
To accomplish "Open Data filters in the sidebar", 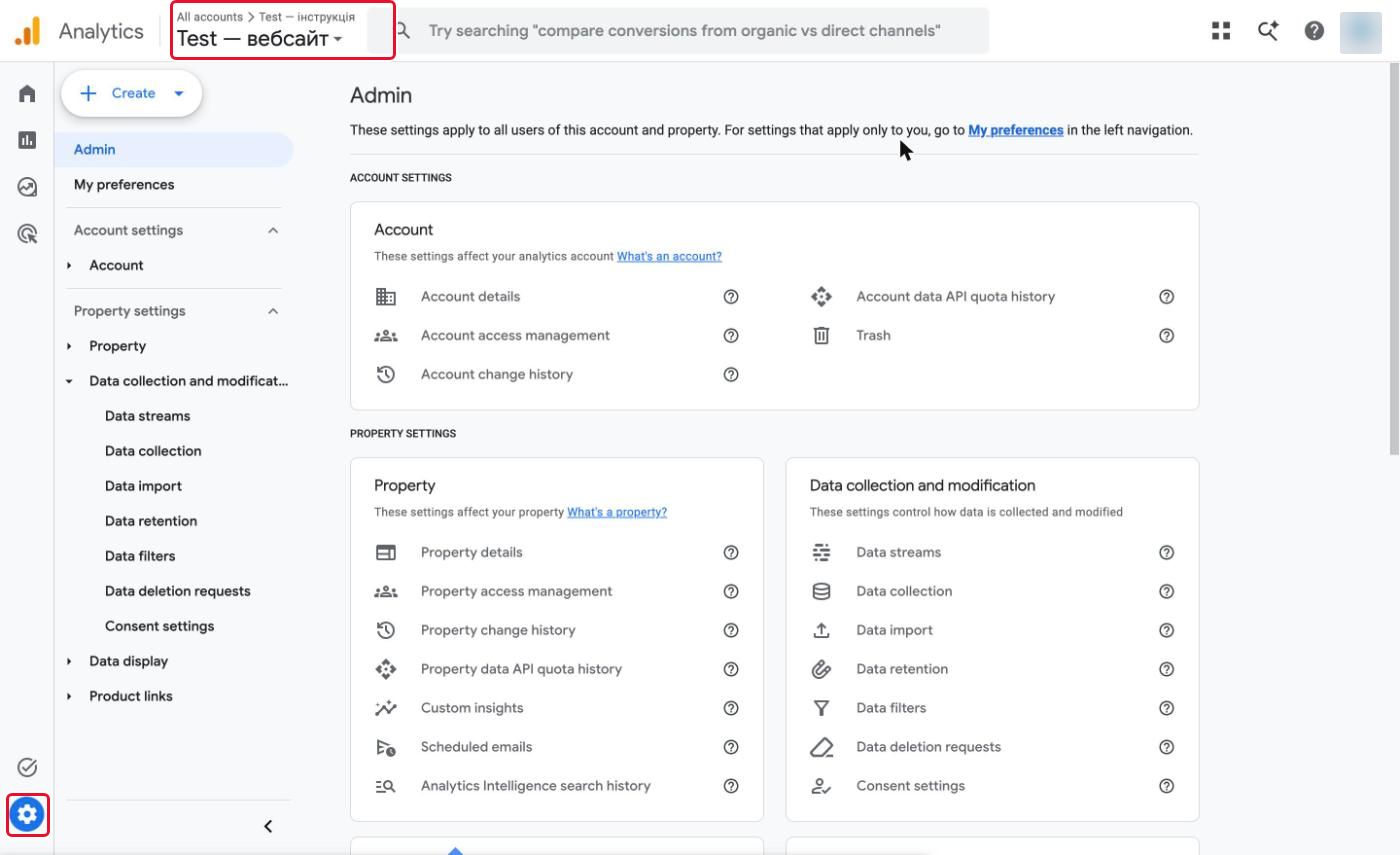I will point(140,557).
